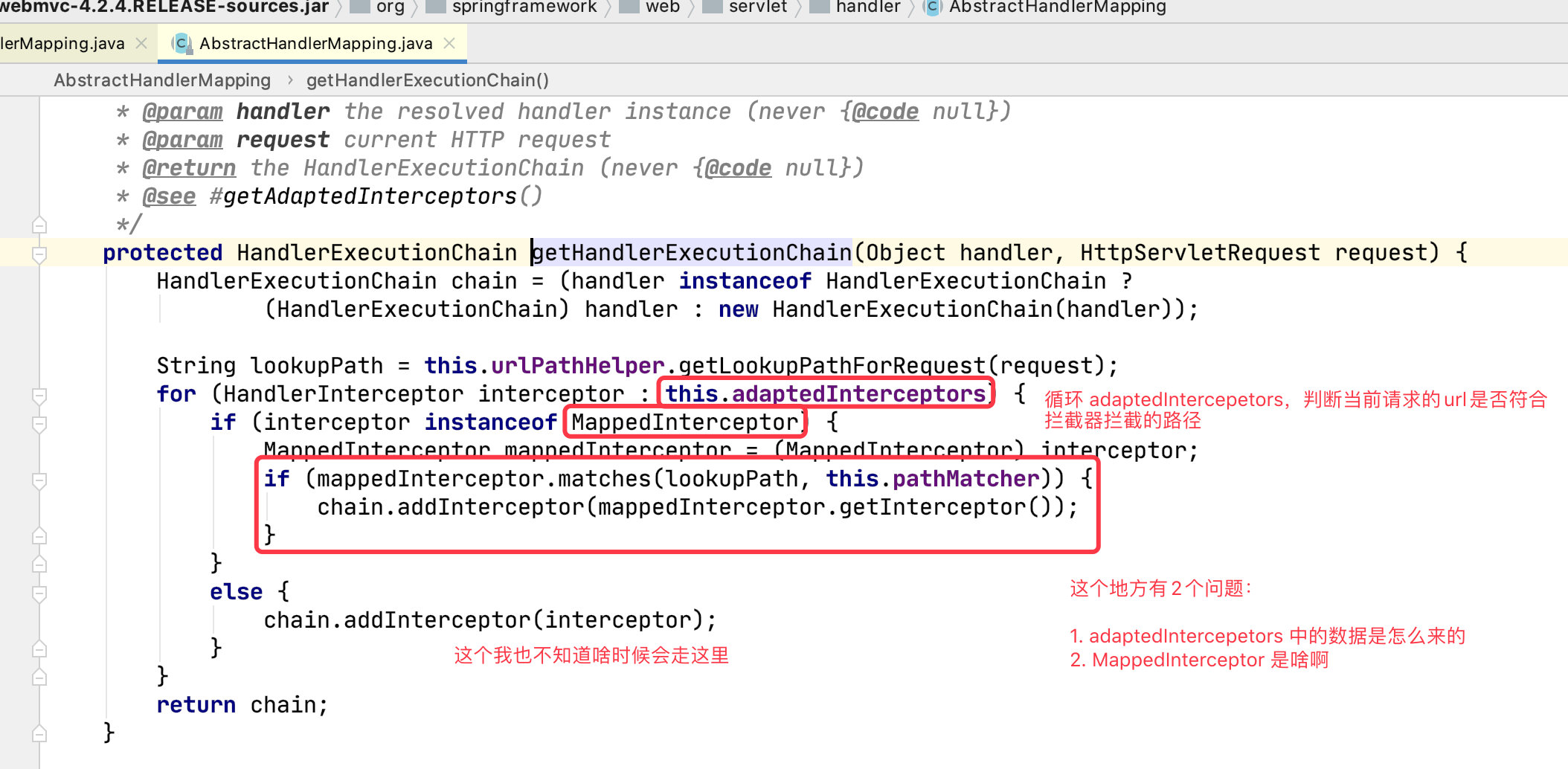
Task: Click urlPathHelper field reference
Action: (x=578, y=366)
